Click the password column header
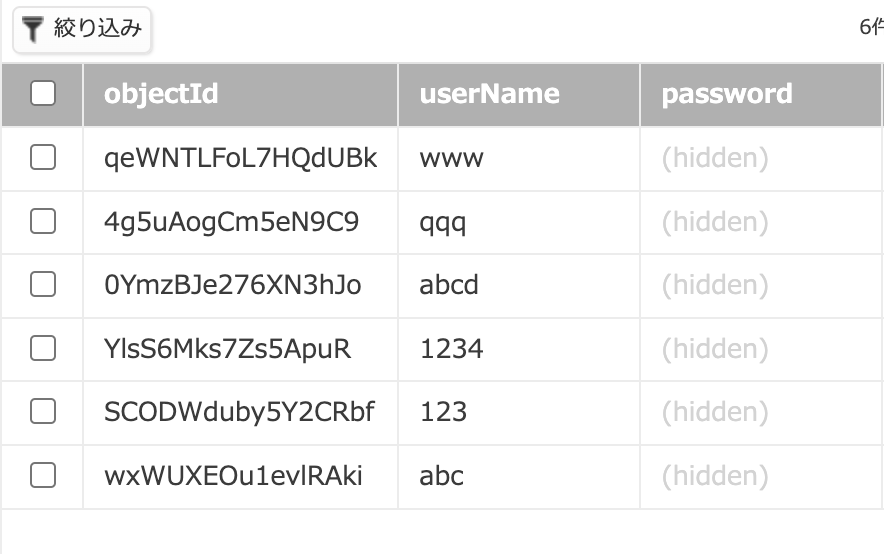Viewport: 884px width, 554px height. point(726,94)
